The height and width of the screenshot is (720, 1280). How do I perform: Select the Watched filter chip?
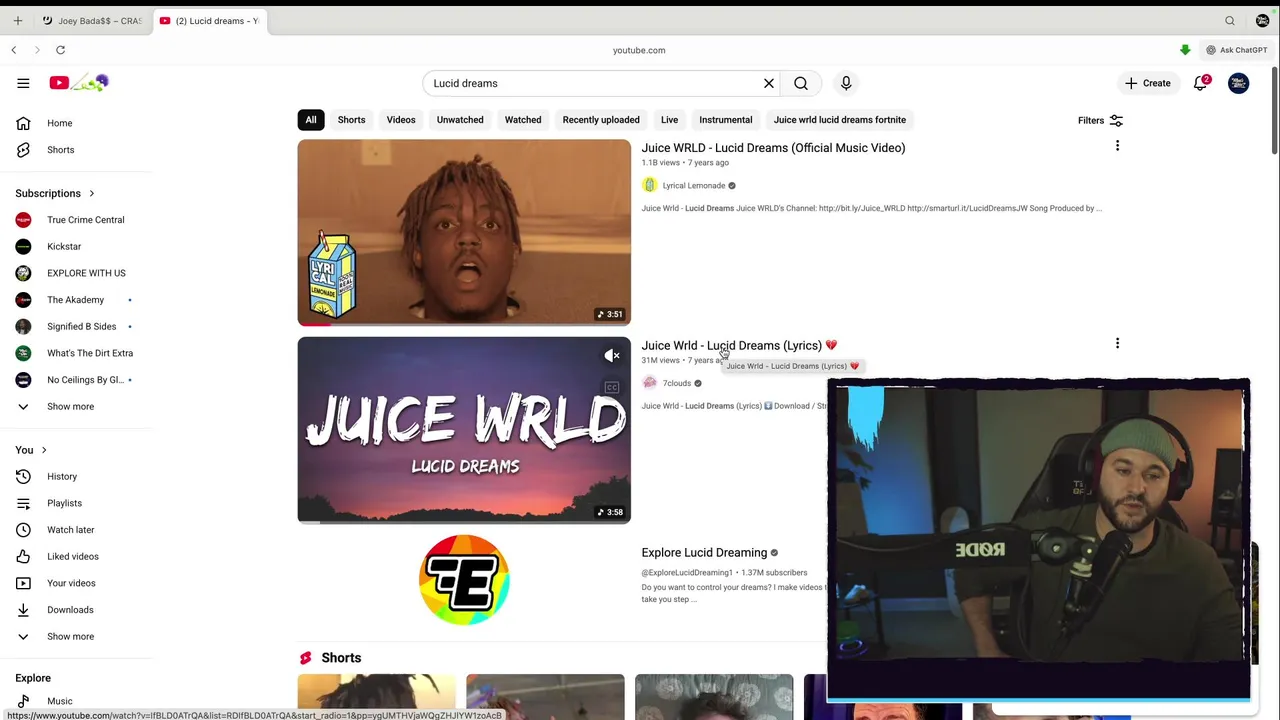pyautogui.click(x=523, y=120)
